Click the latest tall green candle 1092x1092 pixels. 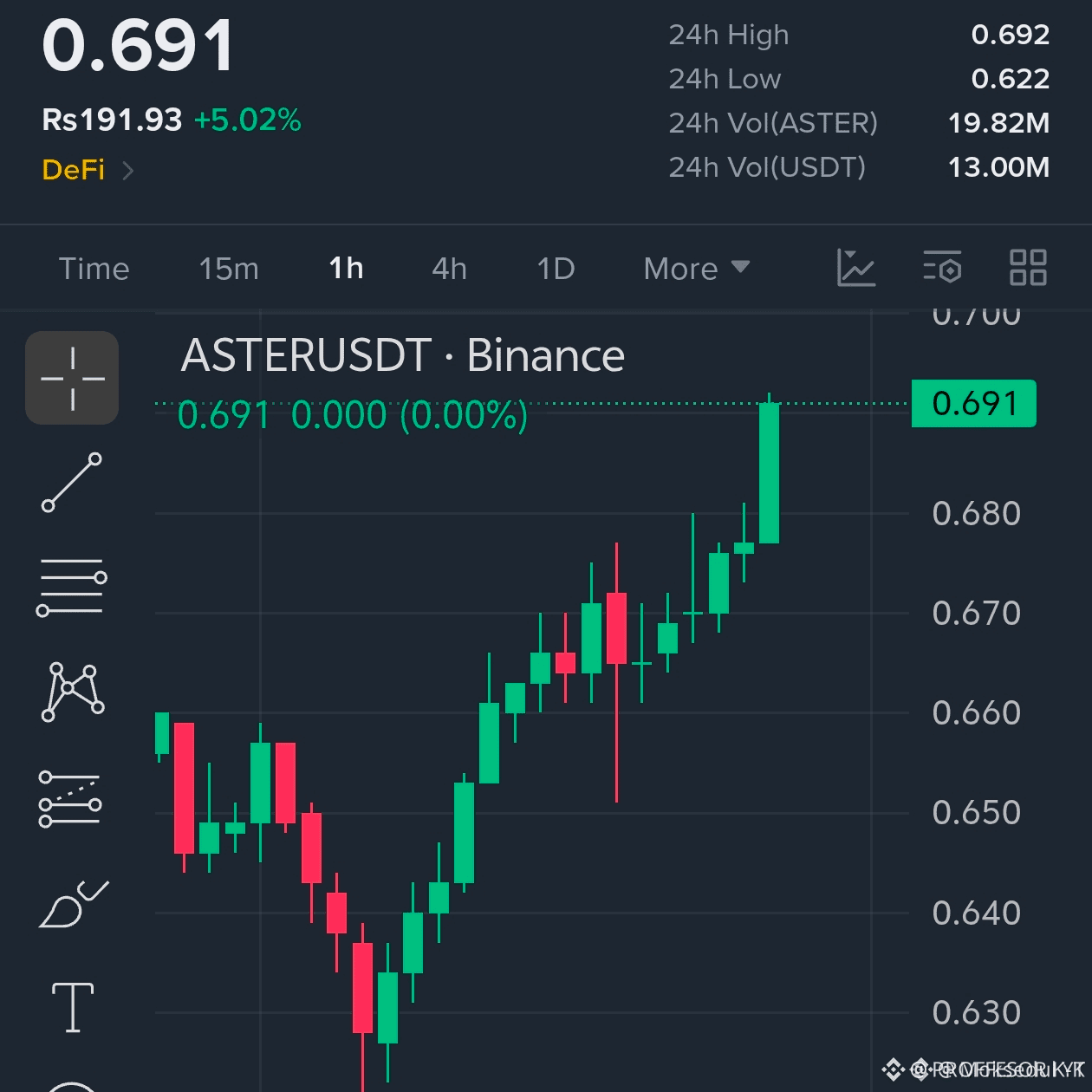pyautogui.click(x=769, y=472)
